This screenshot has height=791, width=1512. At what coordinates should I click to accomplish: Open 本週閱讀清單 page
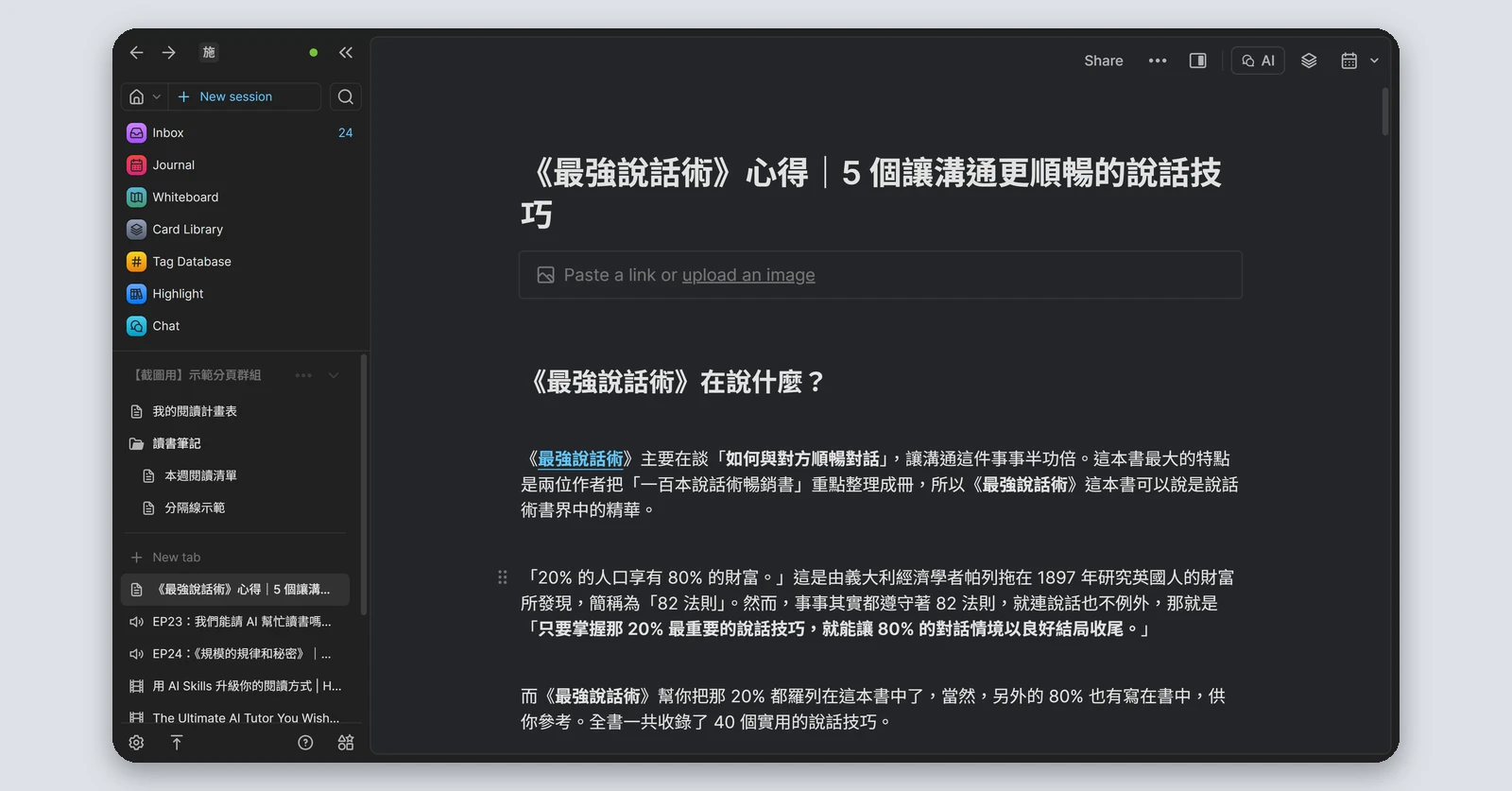point(236,475)
